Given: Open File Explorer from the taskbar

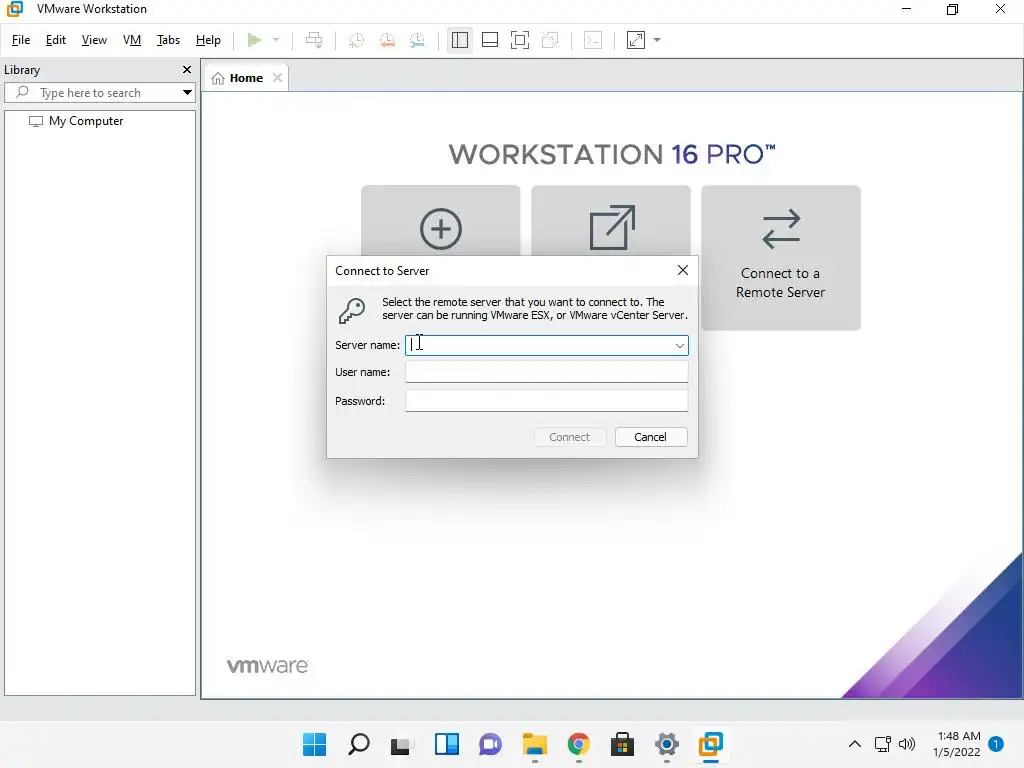Looking at the screenshot, I should click(x=534, y=744).
